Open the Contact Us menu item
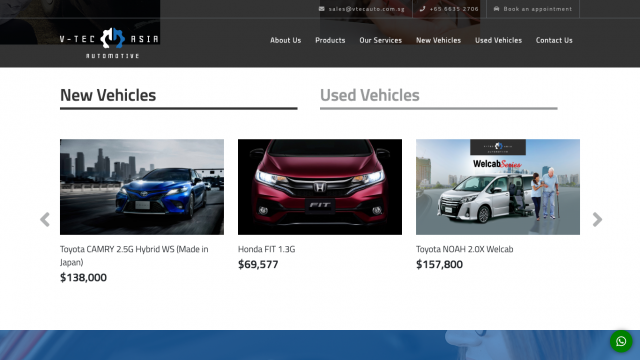The height and width of the screenshot is (360, 640). [554, 40]
